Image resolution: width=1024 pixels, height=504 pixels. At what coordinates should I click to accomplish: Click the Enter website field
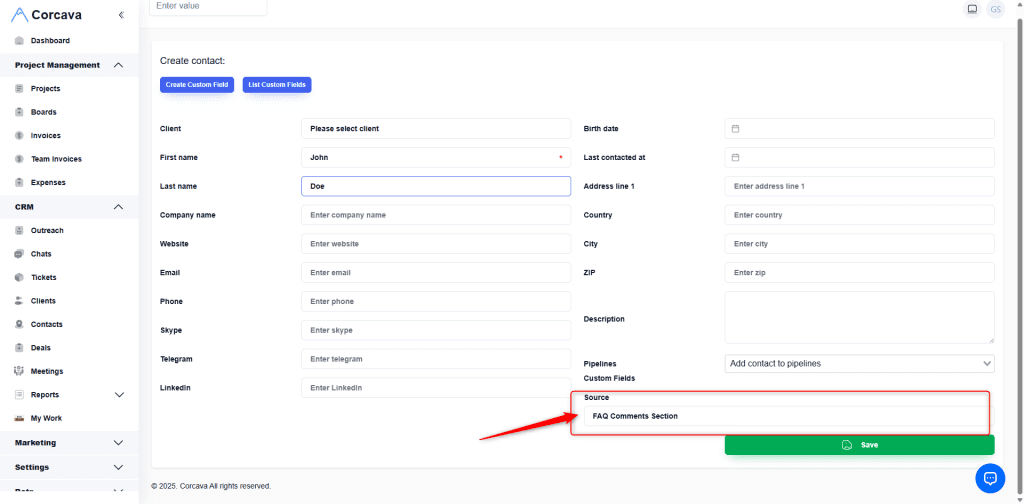click(x=436, y=244)
